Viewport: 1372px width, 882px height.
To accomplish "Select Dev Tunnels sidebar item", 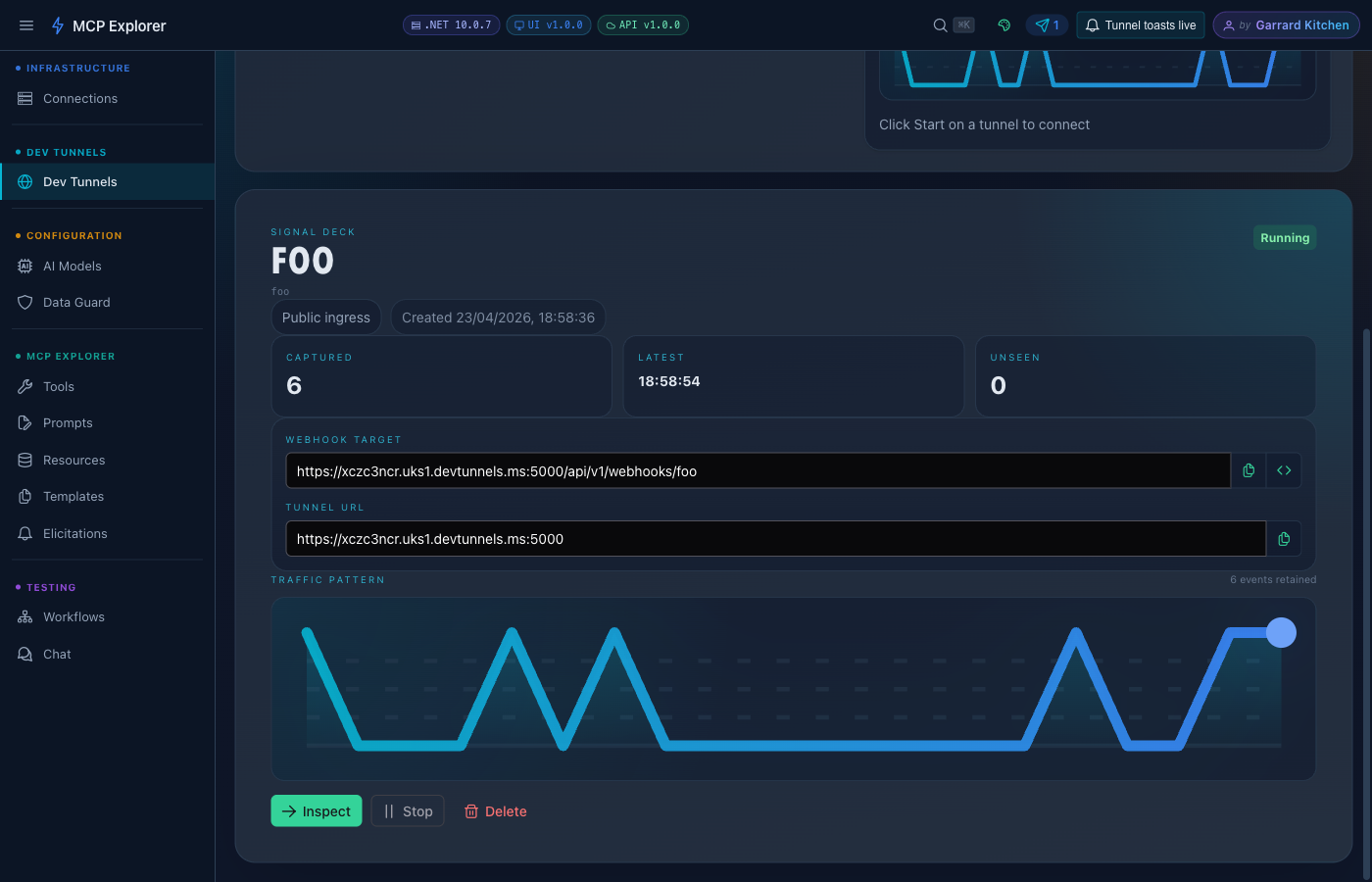I will (x=107, y=182).
